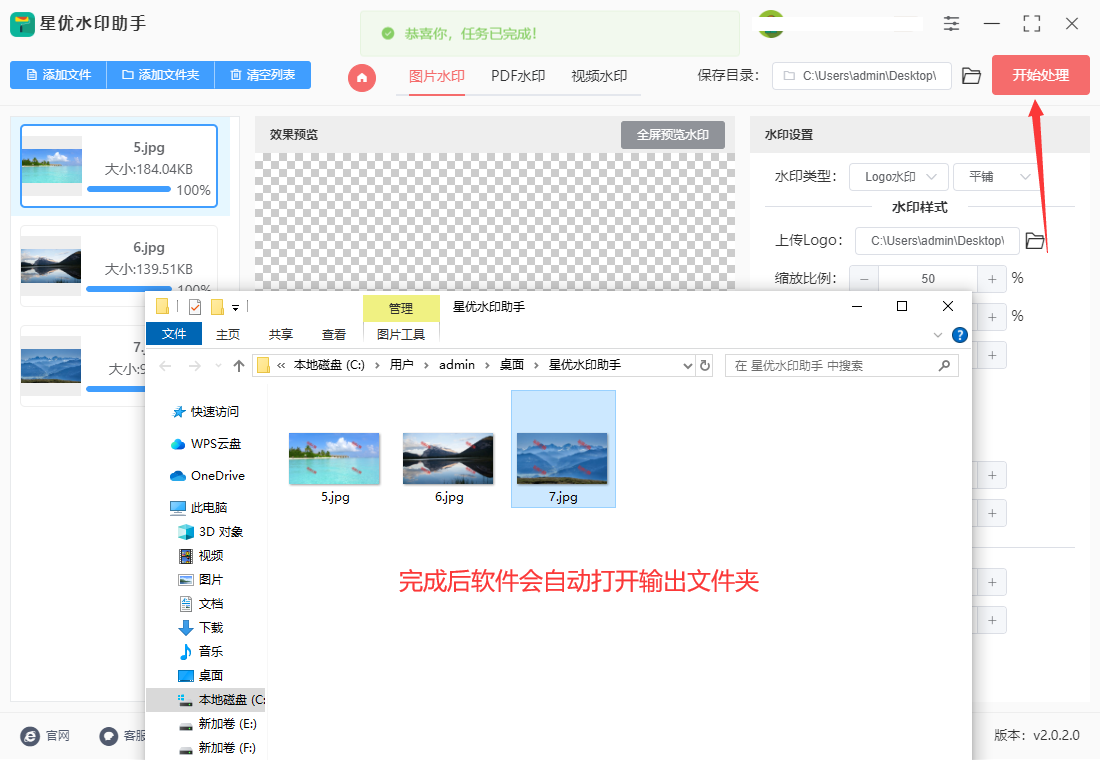Click the 全屏预览水印 button
1100x760 pixels.
click(672, 135)
